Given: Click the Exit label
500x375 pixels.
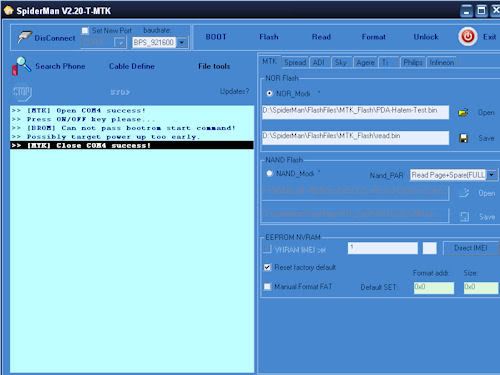Looking at the screenshot, I should pos(489,37).
